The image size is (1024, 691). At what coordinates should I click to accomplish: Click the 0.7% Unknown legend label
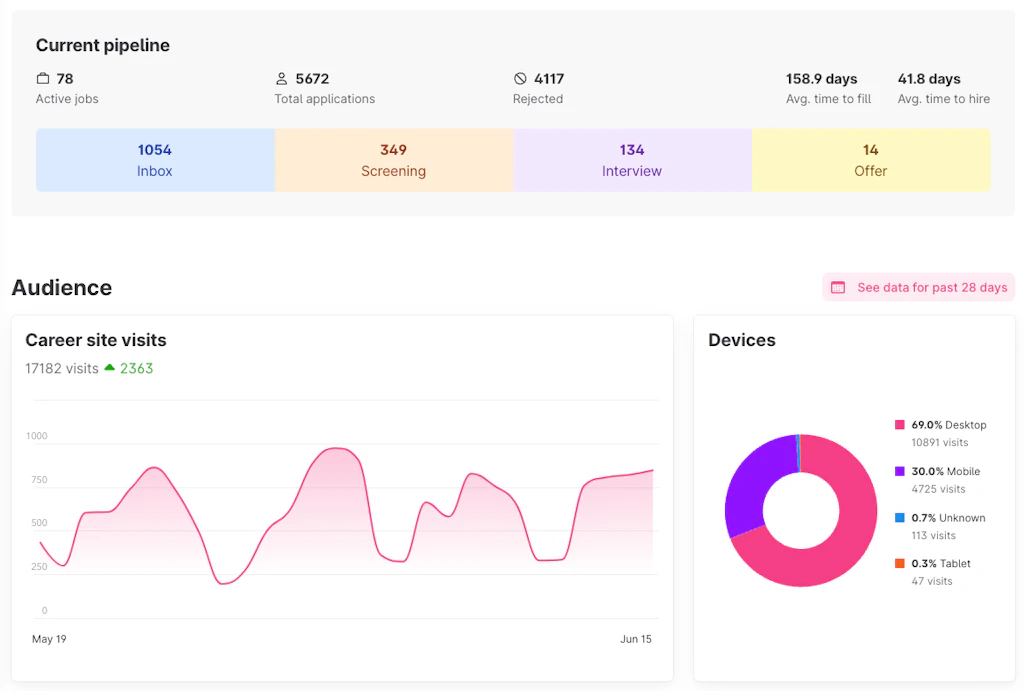tap(948, 517)
